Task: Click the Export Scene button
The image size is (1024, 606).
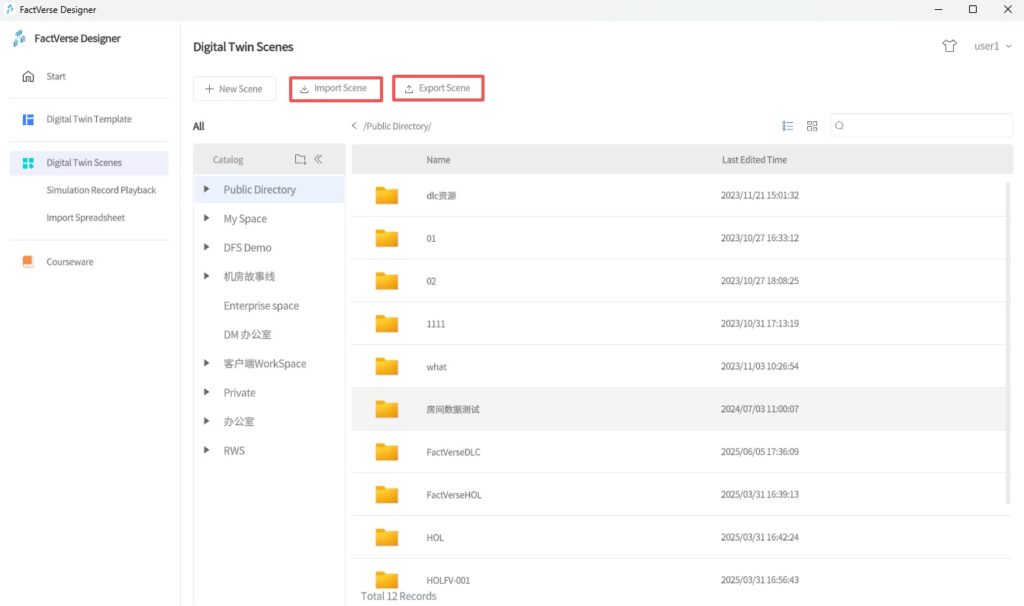Action: coord(438,89)
